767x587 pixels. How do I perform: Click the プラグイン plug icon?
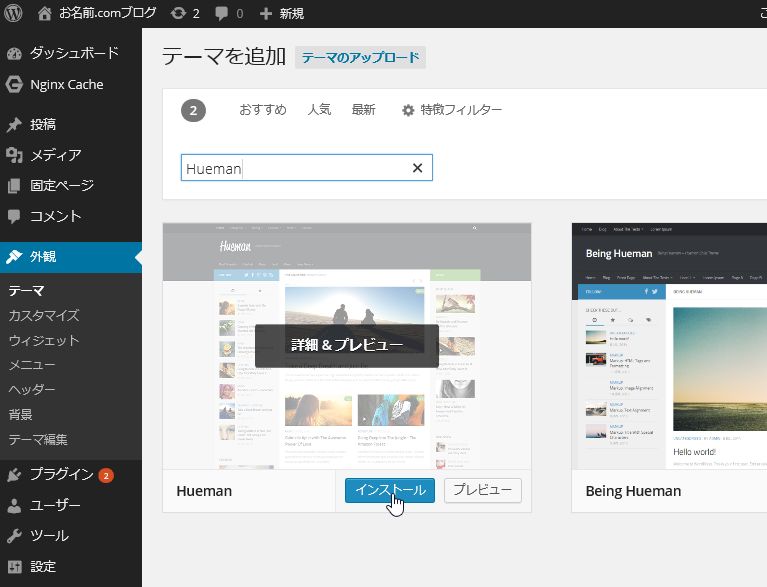(x=14, y=474)
